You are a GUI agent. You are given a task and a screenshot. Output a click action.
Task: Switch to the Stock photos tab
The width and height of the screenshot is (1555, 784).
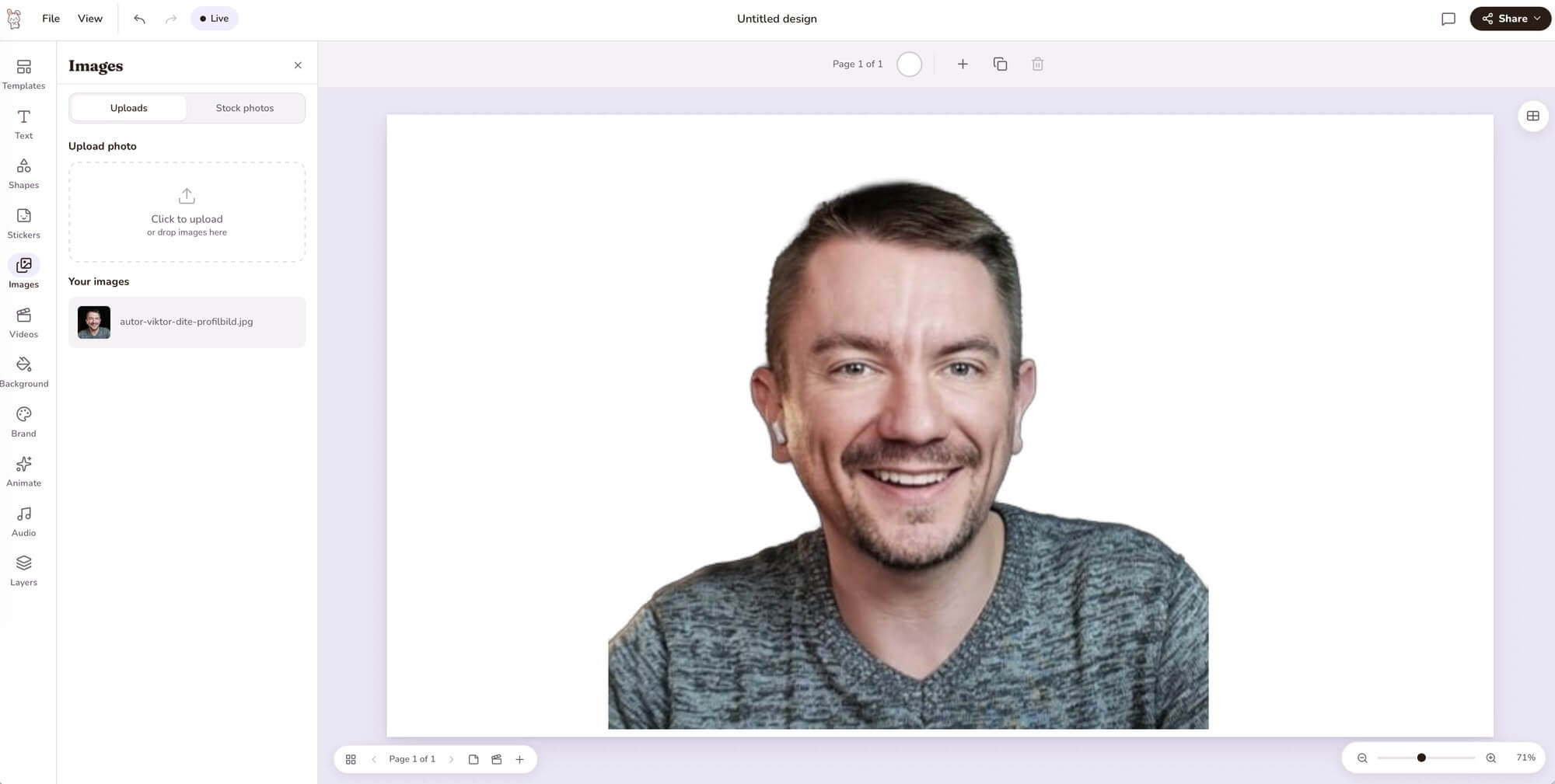point(244,108)
